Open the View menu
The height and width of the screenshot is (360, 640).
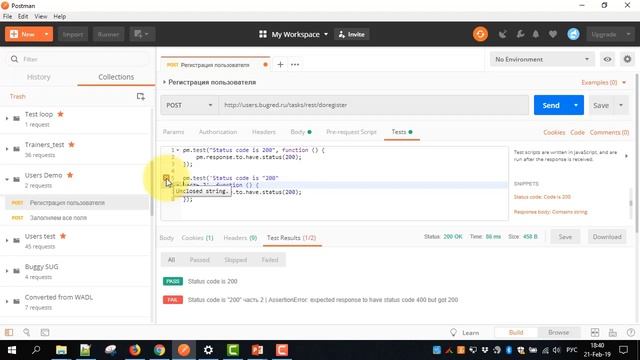click(x=40, y=16)
